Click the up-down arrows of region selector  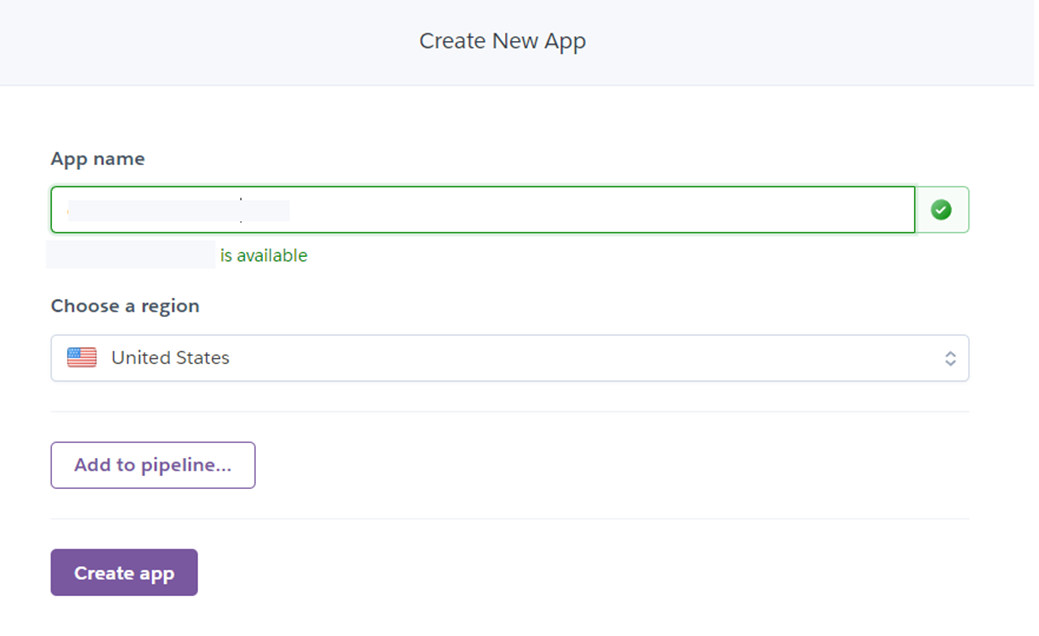pyautogui.click(x=950, y=358)
